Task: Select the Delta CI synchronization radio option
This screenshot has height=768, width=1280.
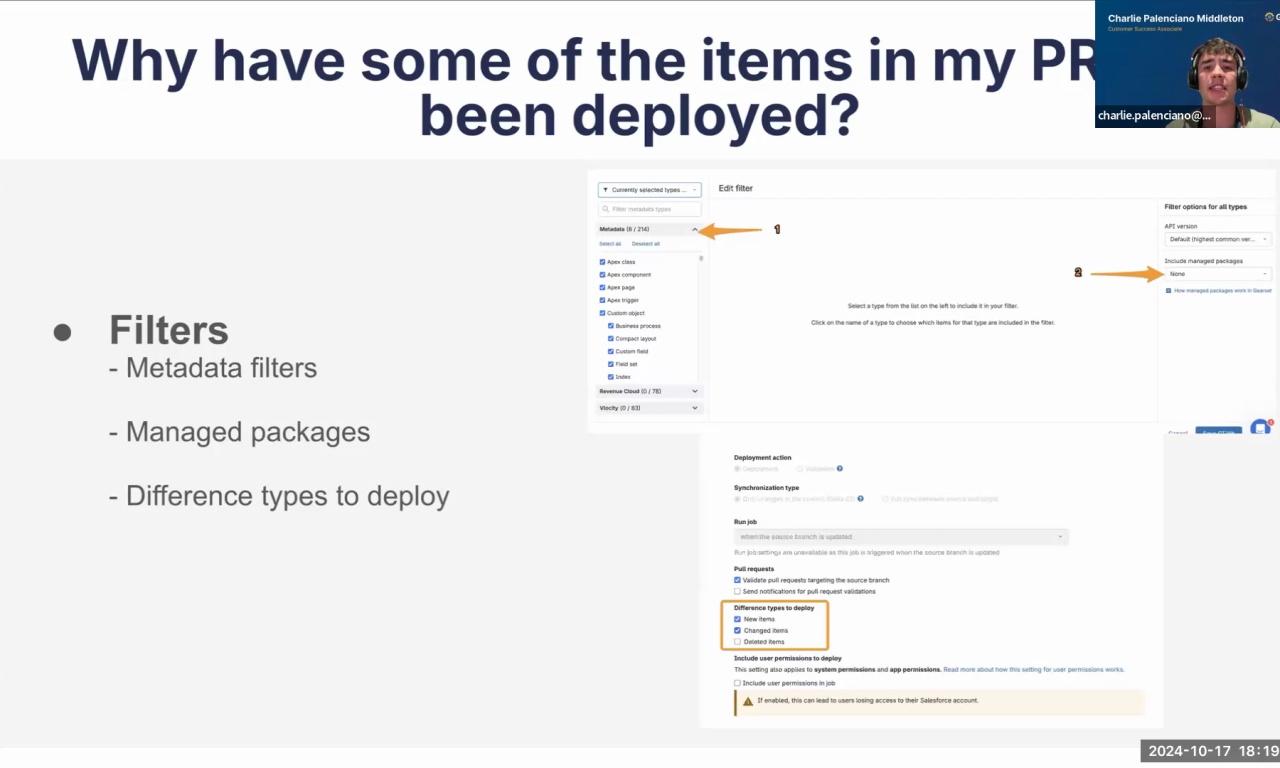Action: click(x=738, y=498)
